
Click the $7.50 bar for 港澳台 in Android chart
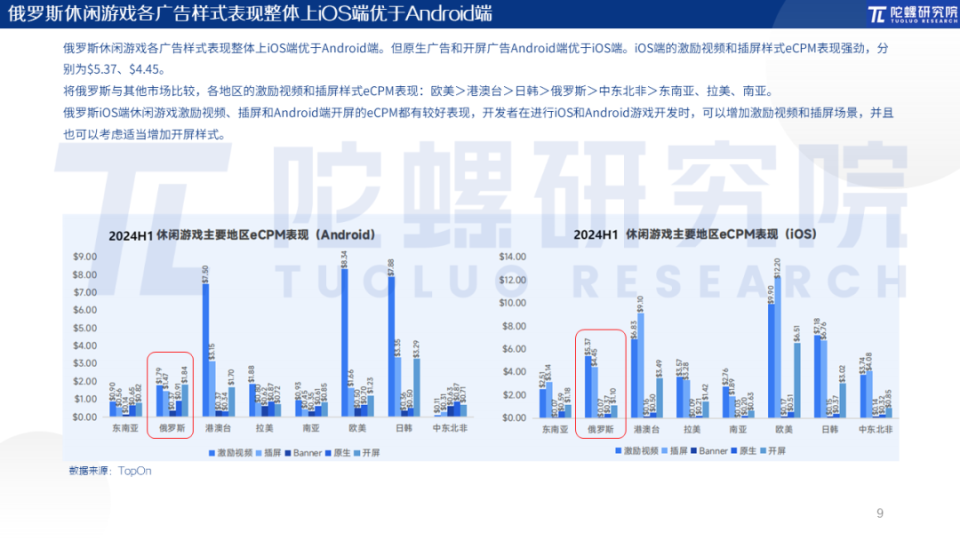point(206,350)
